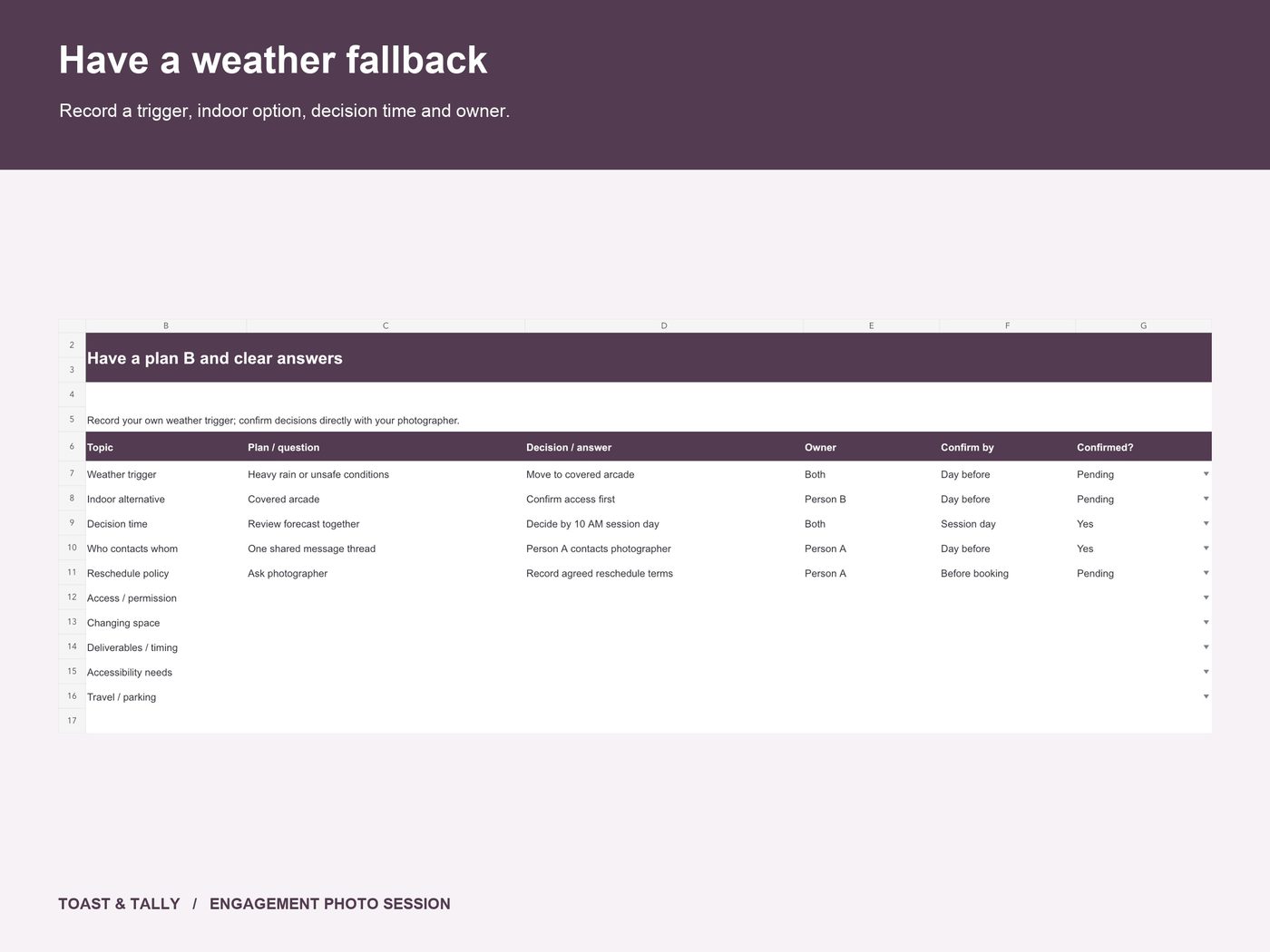Click the "Record your own weather trigger" note cell

(649, 420)
